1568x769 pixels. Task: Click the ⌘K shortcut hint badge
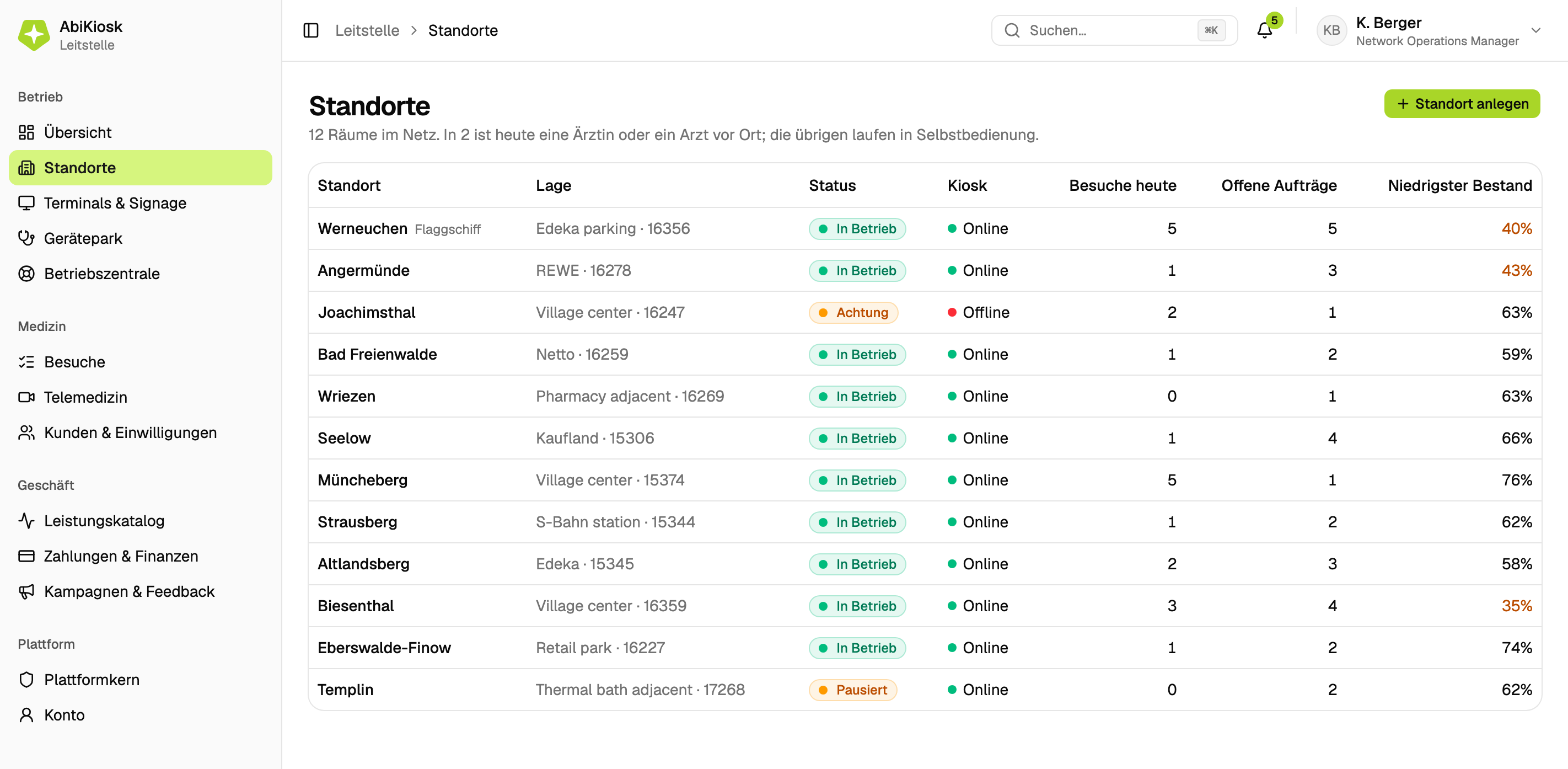tap(1211, 30)
